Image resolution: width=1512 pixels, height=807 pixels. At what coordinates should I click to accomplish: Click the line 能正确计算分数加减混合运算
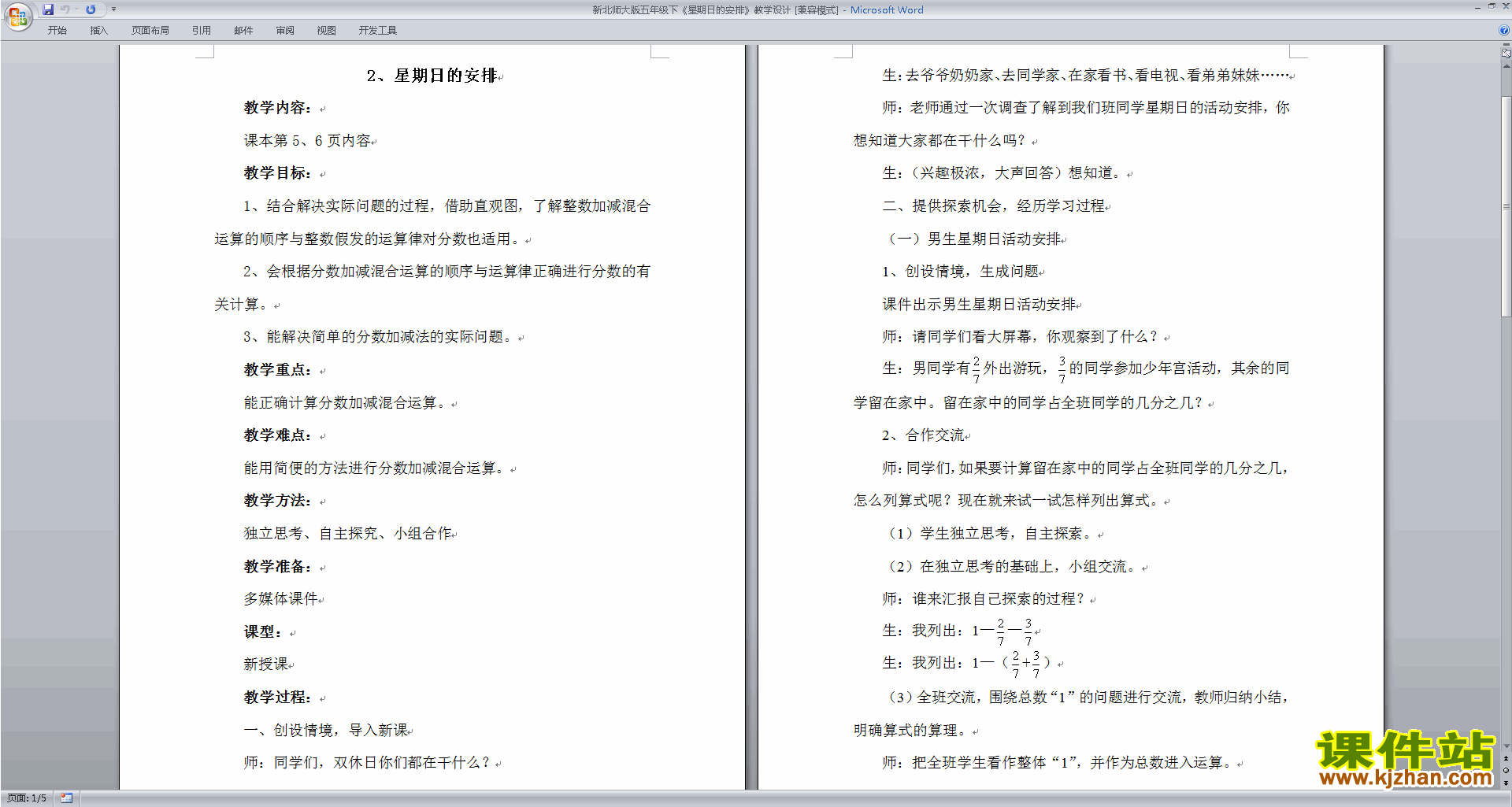tap(346, 403)
